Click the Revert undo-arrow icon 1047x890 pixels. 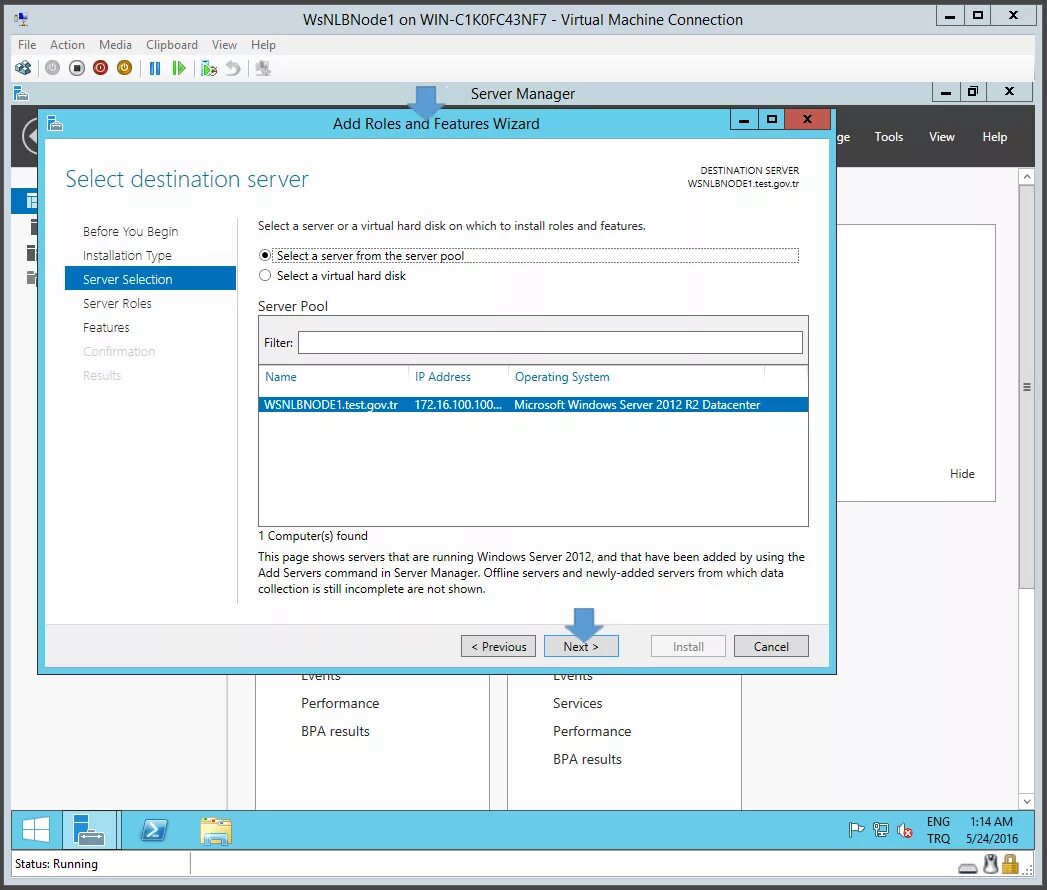(x=232, y=68)
